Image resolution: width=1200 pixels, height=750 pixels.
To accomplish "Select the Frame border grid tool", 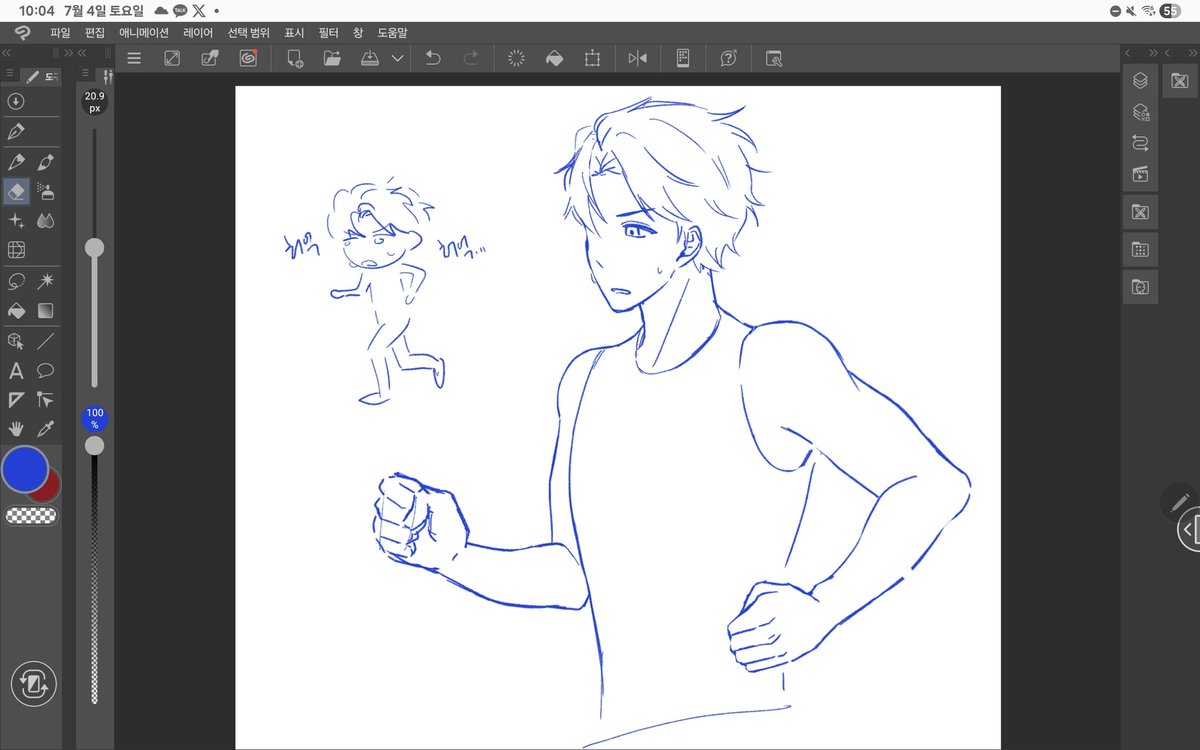I will tap(16, 250).
